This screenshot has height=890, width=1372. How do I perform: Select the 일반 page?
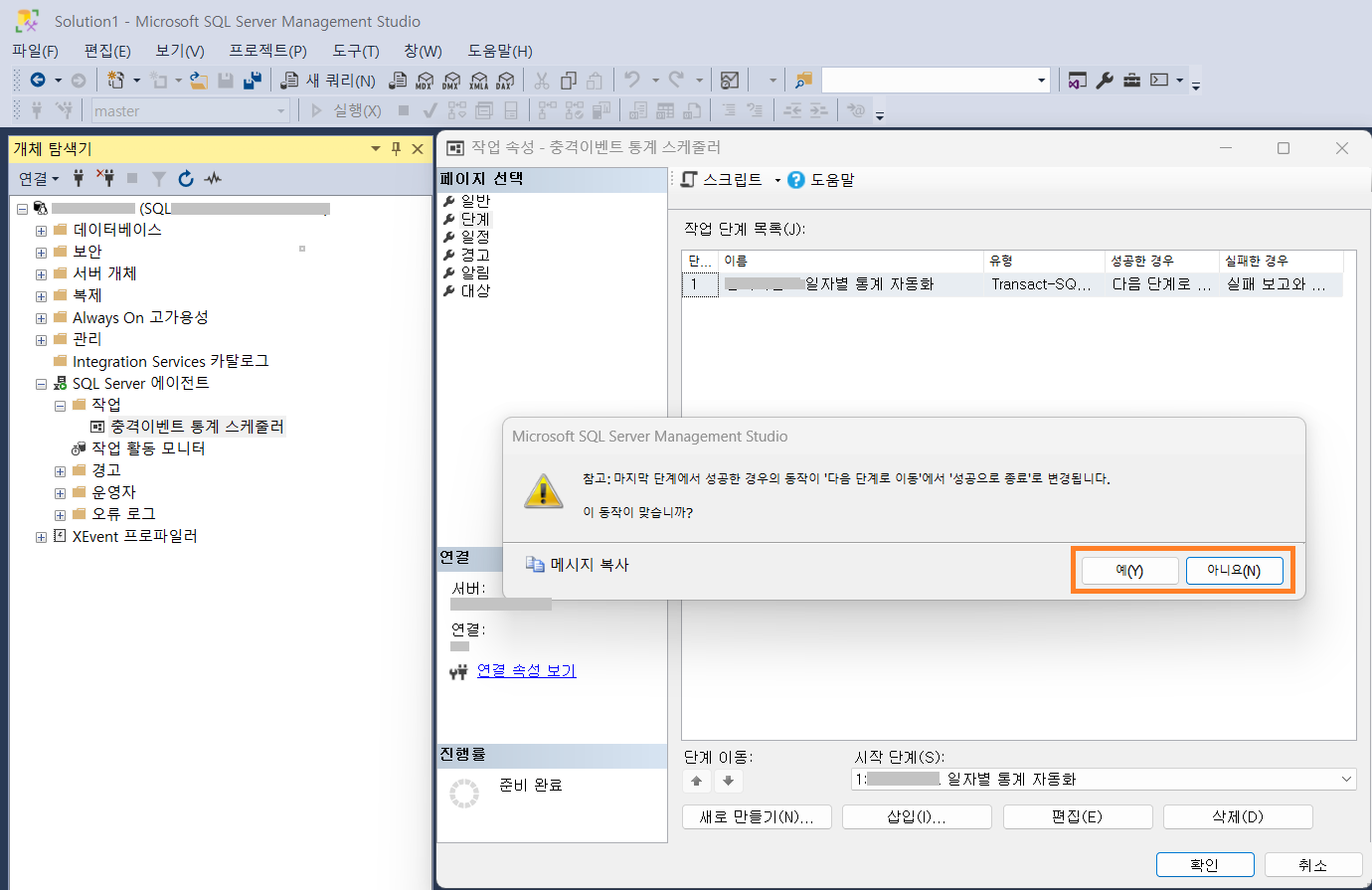point(475,201)
